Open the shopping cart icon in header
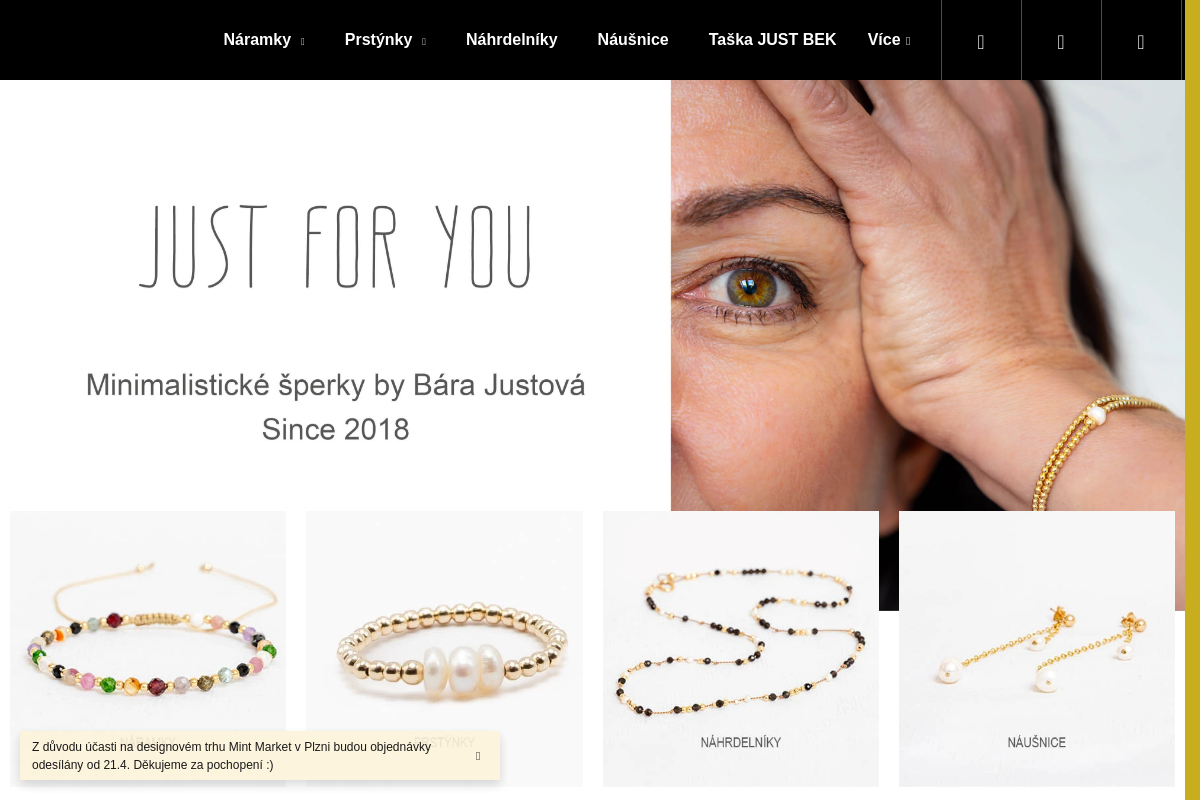 1141,40
